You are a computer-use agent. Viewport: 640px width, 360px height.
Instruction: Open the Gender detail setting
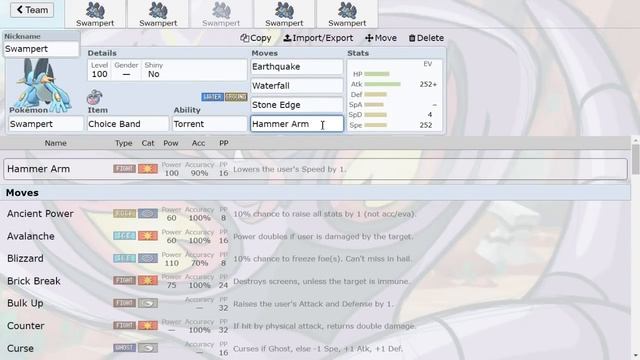[126, 70]
